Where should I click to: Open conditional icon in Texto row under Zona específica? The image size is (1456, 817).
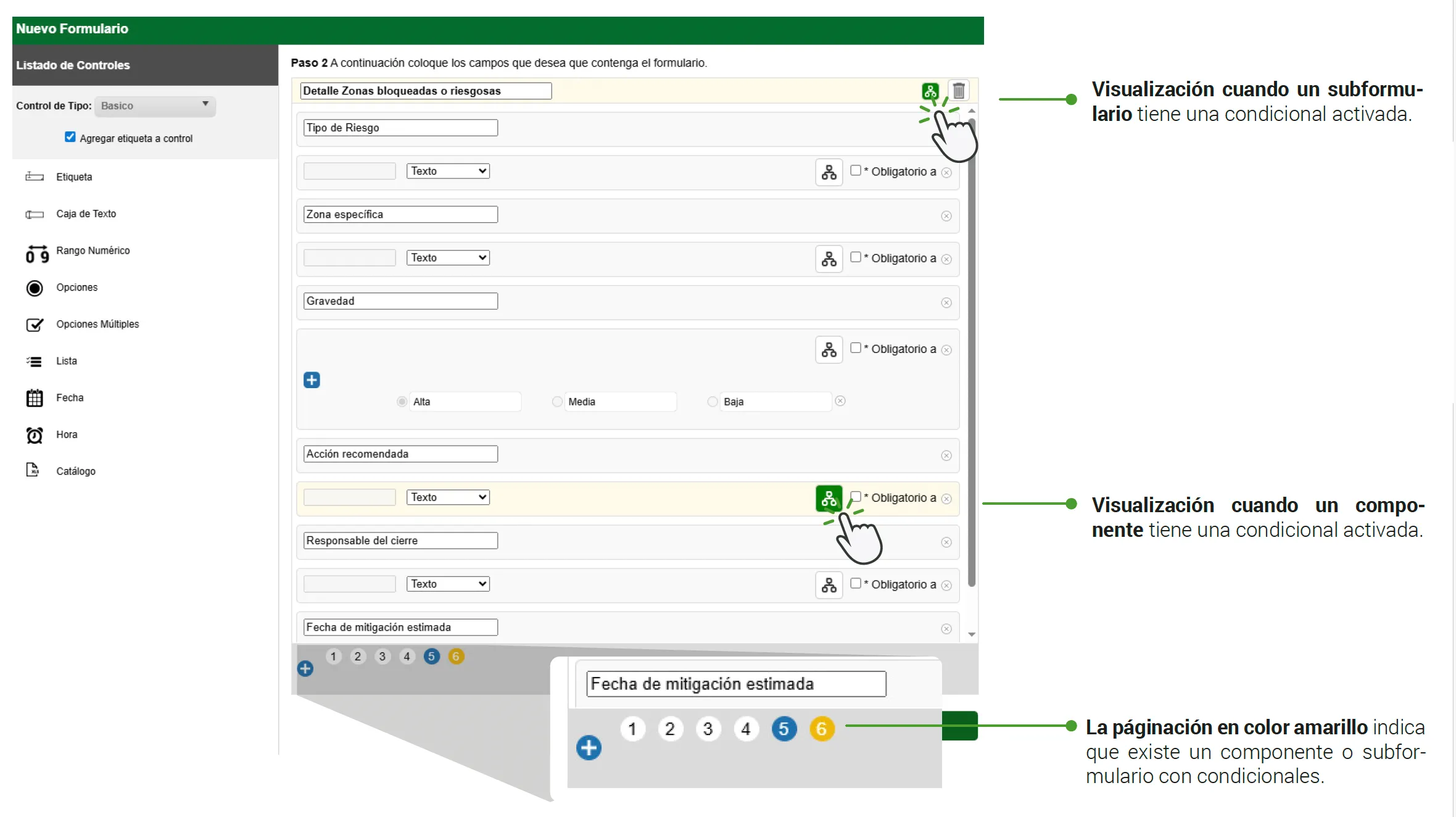(x=829, y=259)
